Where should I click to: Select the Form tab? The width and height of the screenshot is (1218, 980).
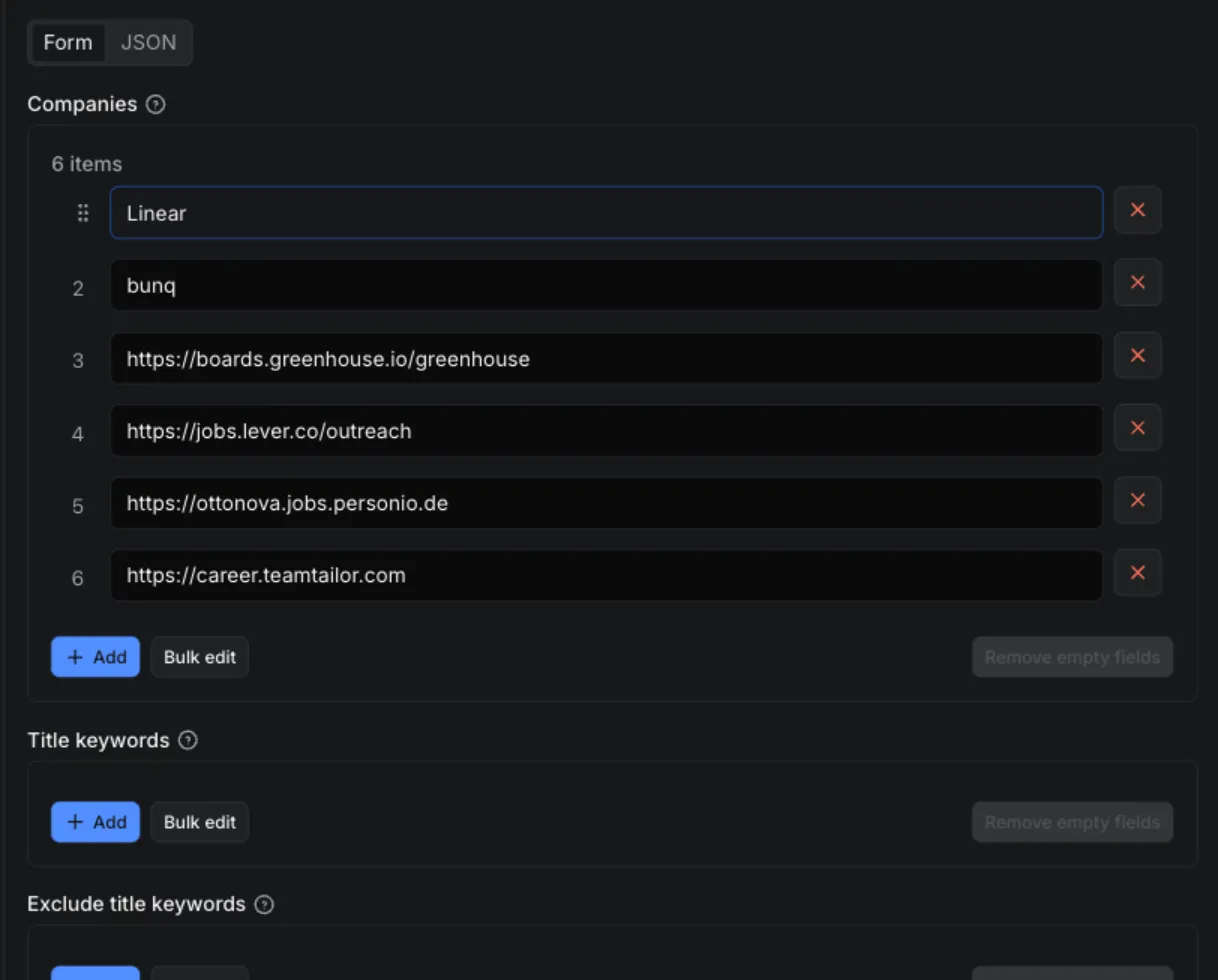(68, 42)
